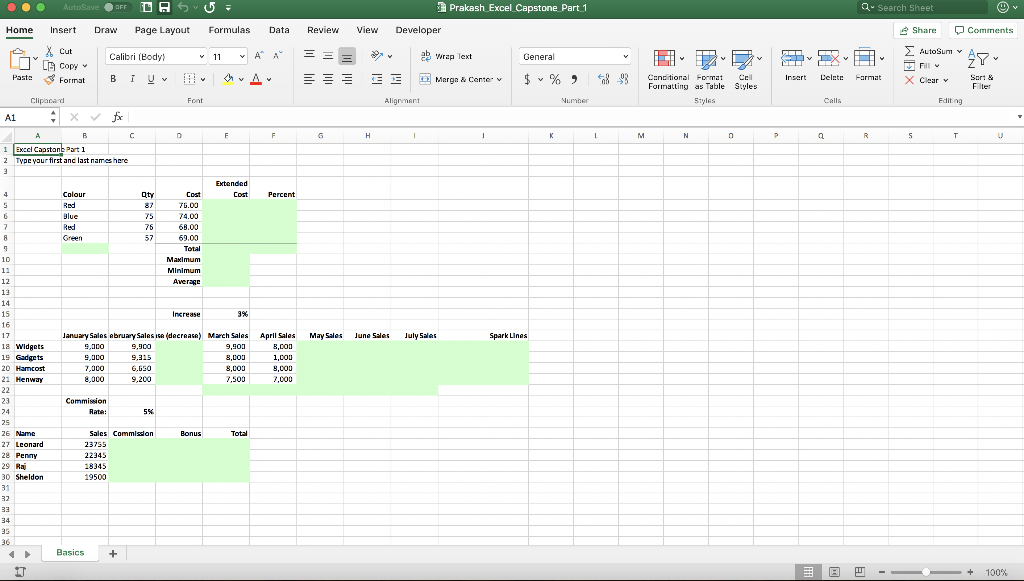
Task: Click the text Orientation icon
Action: 377,56
